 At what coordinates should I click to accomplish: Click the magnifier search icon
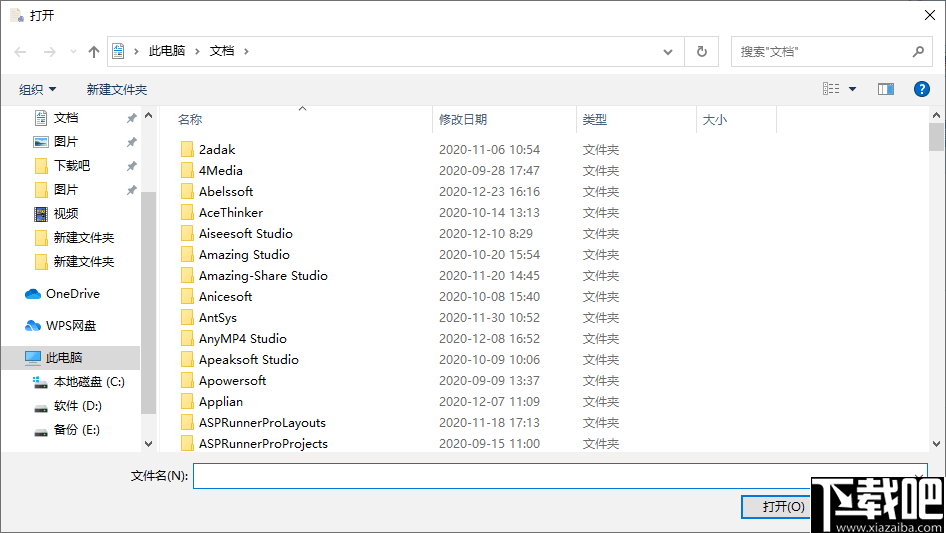click(918, 52)
